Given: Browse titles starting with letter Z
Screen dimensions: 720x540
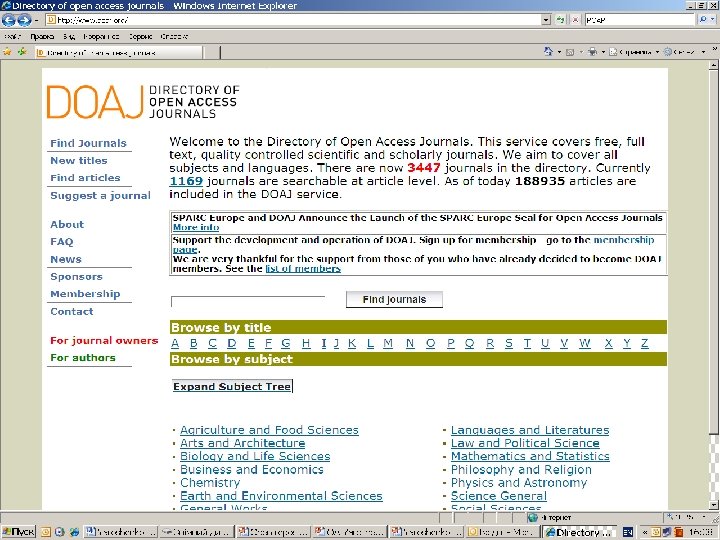Looking at the screenshot, I should 645,343.
